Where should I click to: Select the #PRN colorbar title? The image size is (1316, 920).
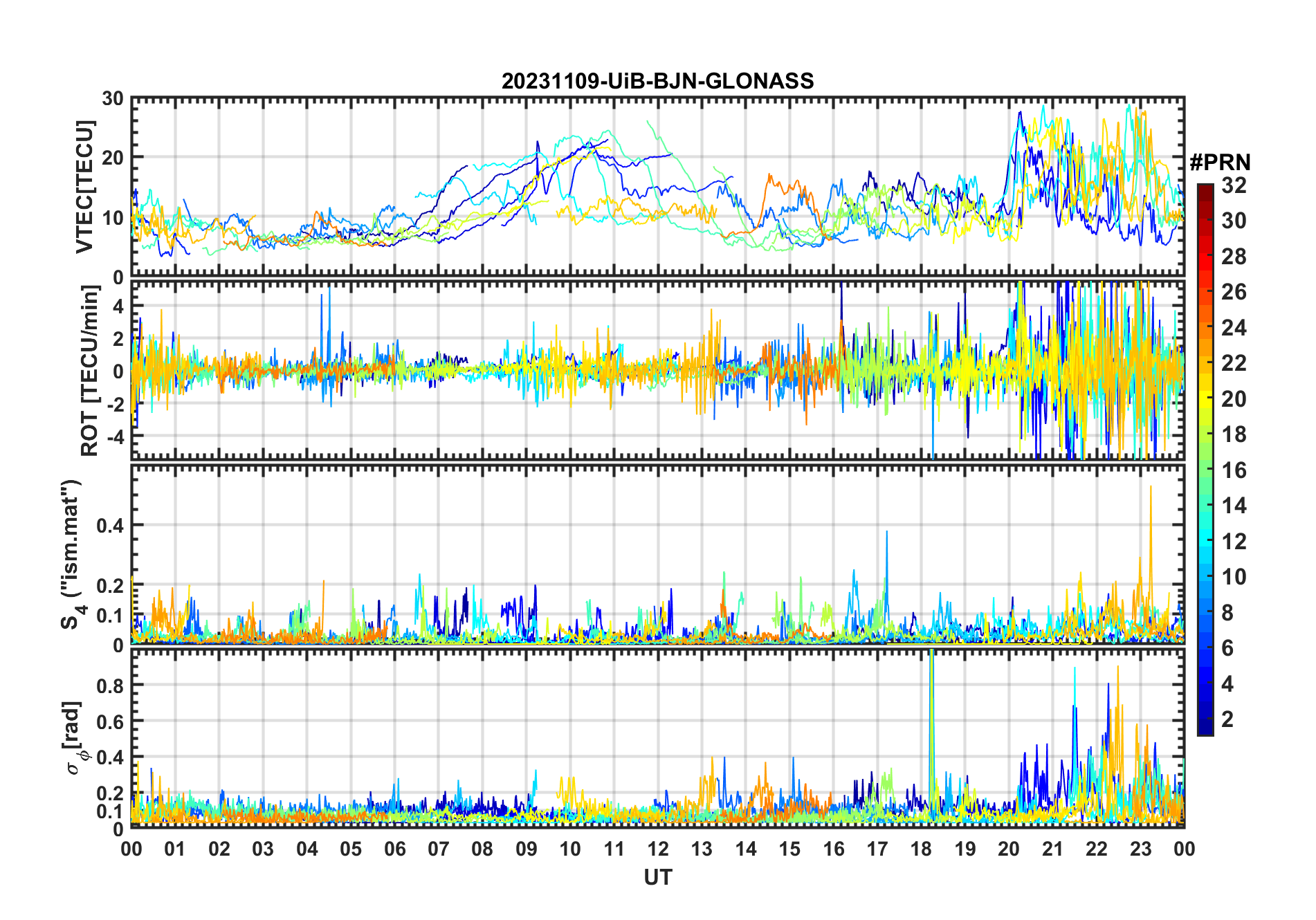1220,163
